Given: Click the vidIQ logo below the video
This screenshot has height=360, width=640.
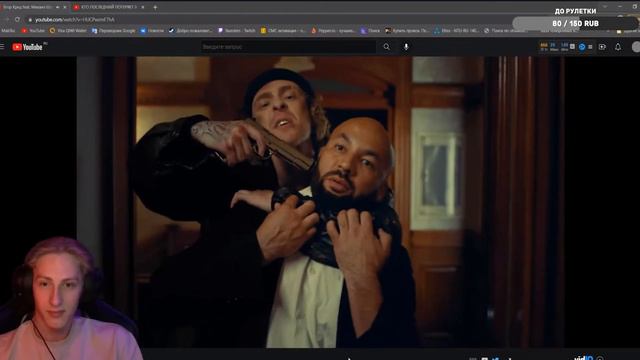Looking at the screenshot, I should [x=583, y=358].
